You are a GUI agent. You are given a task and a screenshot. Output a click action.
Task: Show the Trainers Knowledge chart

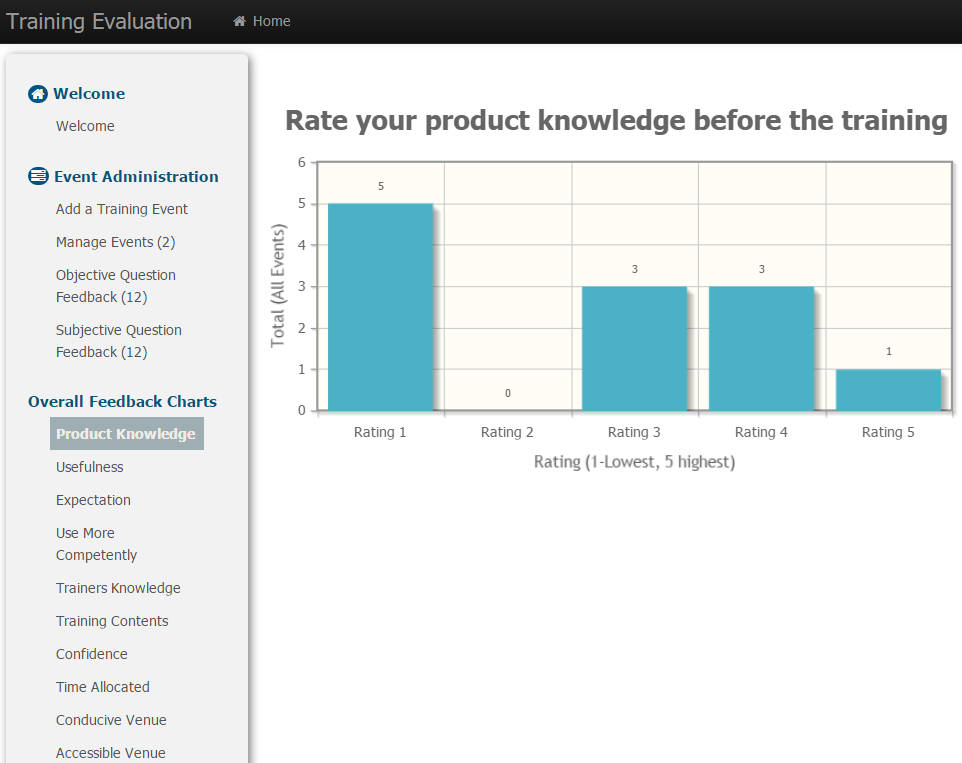[118, 588]
